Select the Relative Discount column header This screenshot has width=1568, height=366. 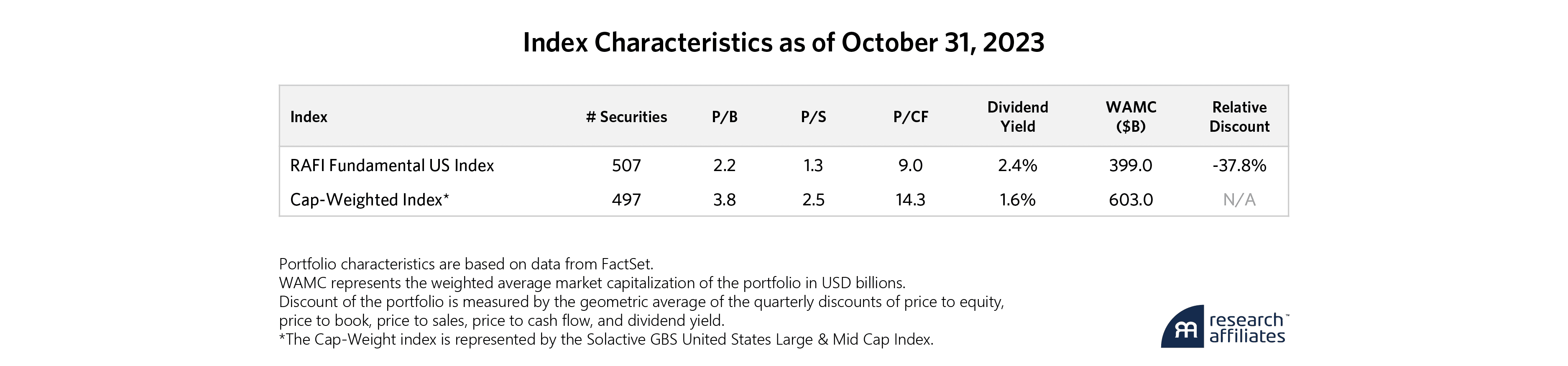point(1239,117)
